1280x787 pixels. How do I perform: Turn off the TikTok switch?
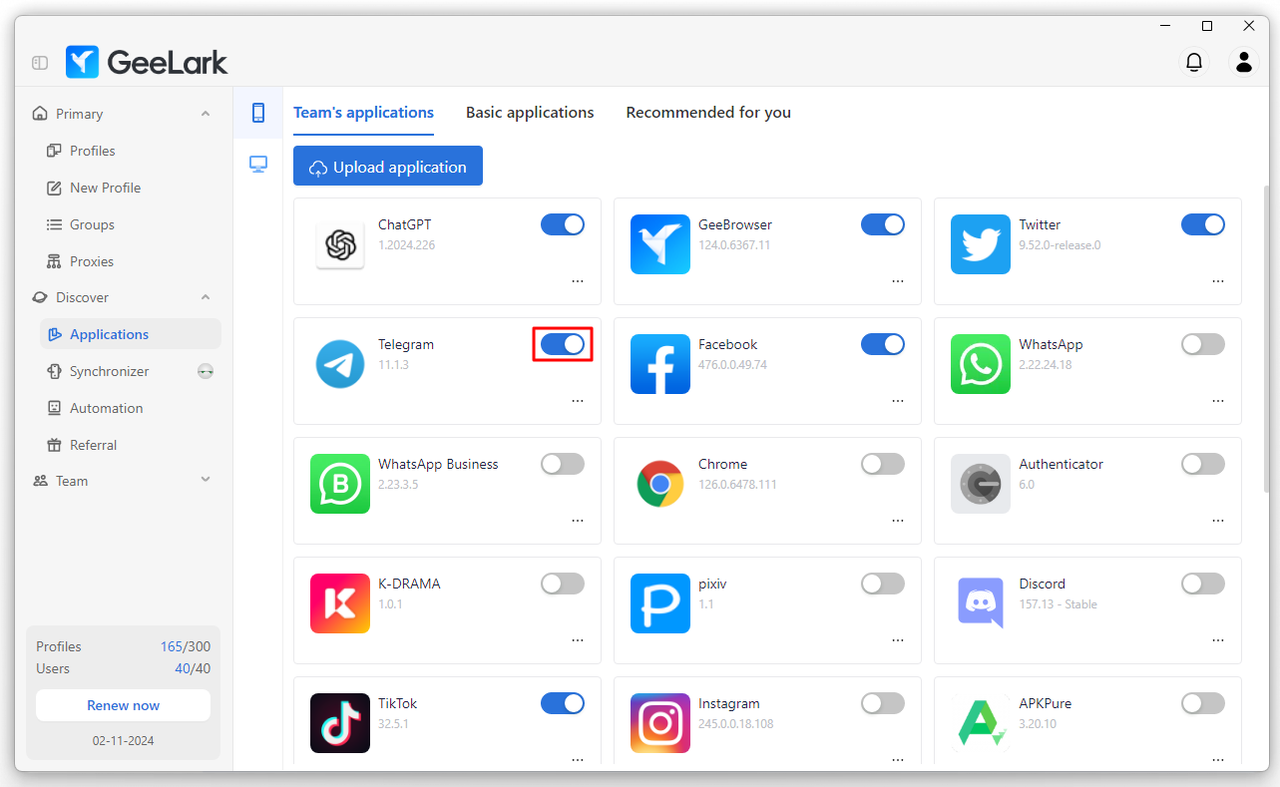coord(562,703)
